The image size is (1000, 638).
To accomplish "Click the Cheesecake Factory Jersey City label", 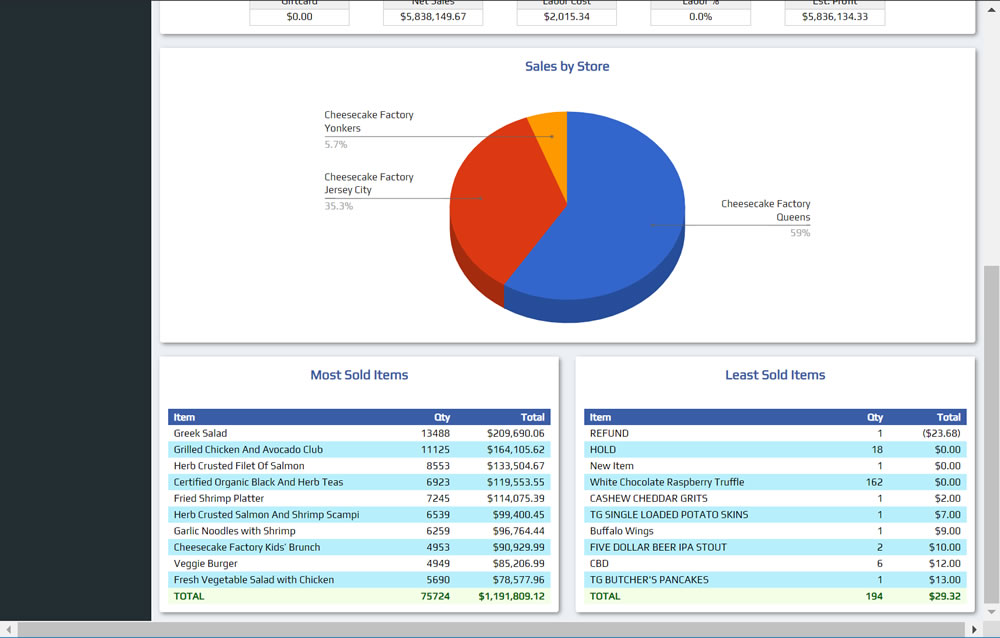I will [369, 183].
